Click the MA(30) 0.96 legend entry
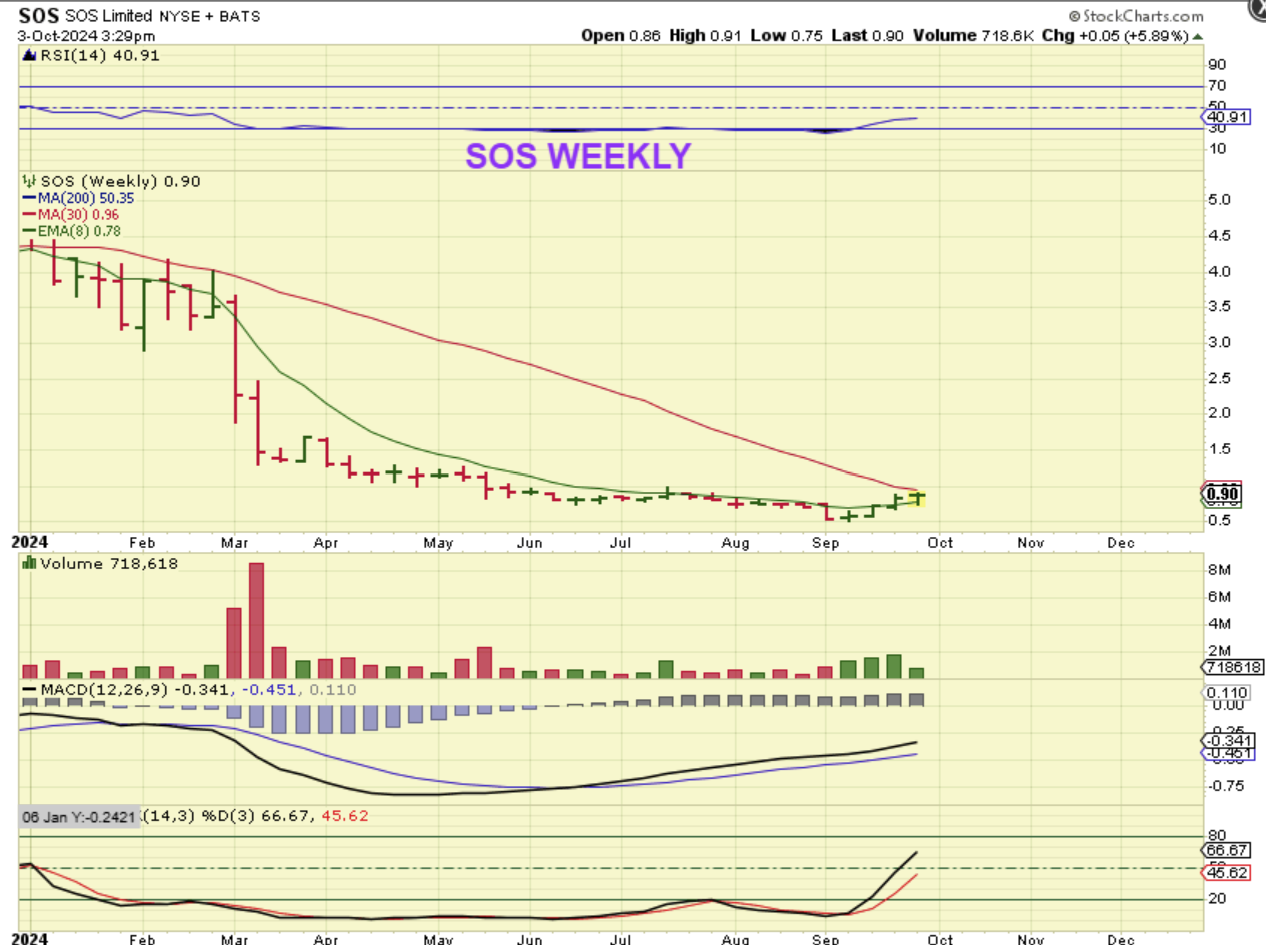1266x945 pixels. pyautogui.click(x=80, y=214)
